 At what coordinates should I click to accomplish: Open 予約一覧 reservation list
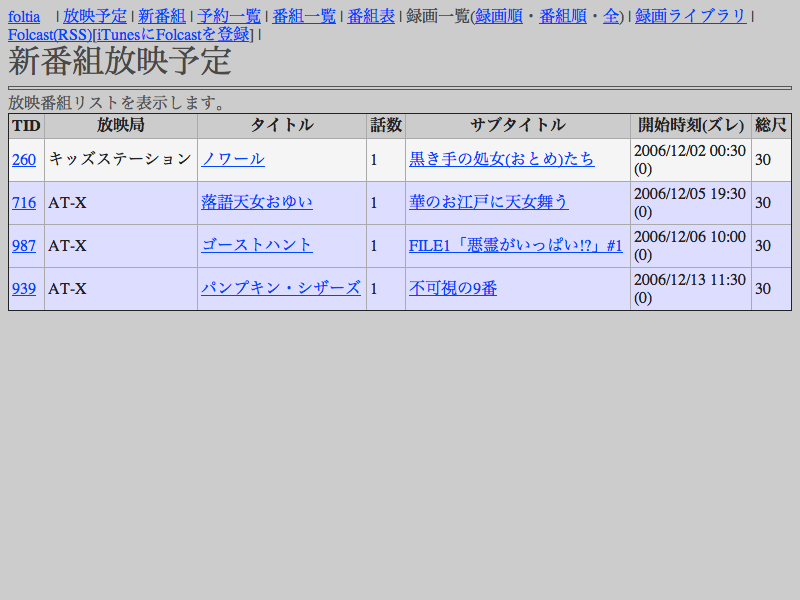[x=229, y=16]
